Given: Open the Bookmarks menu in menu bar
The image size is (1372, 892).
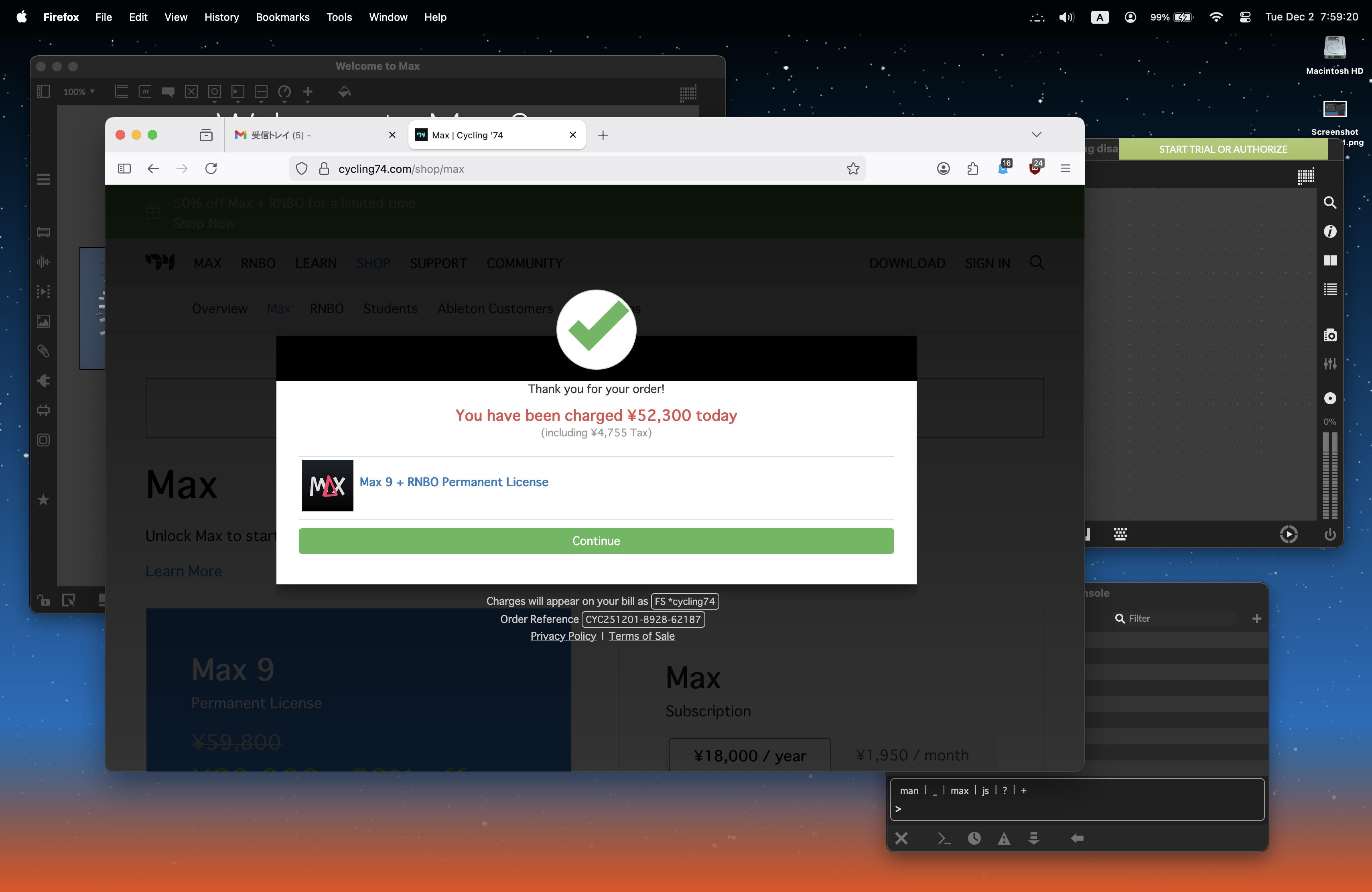Looking at the screenshot, I should pyautogui.click(x=282, y=17).
